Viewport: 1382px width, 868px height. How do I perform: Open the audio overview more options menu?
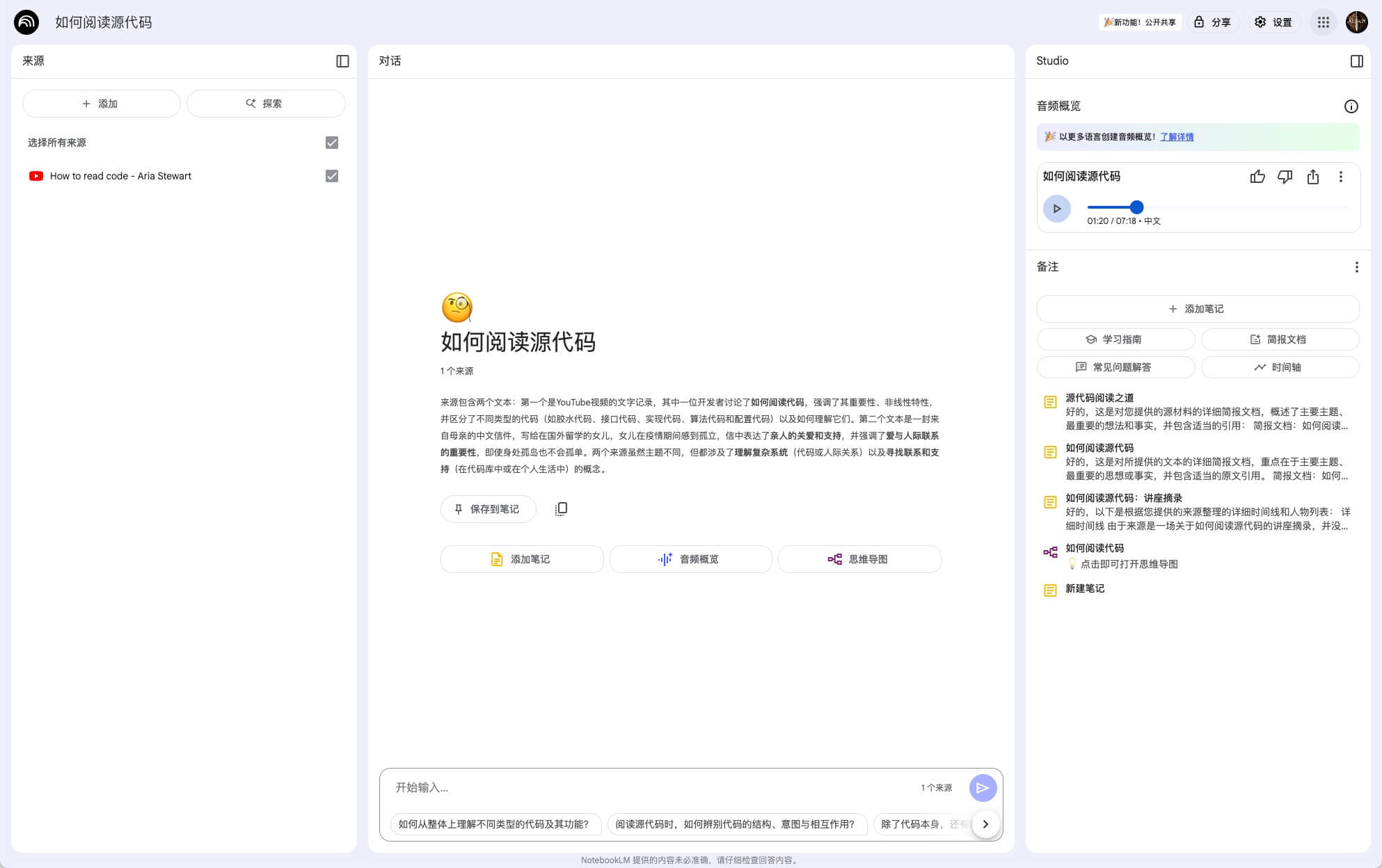1340,177
